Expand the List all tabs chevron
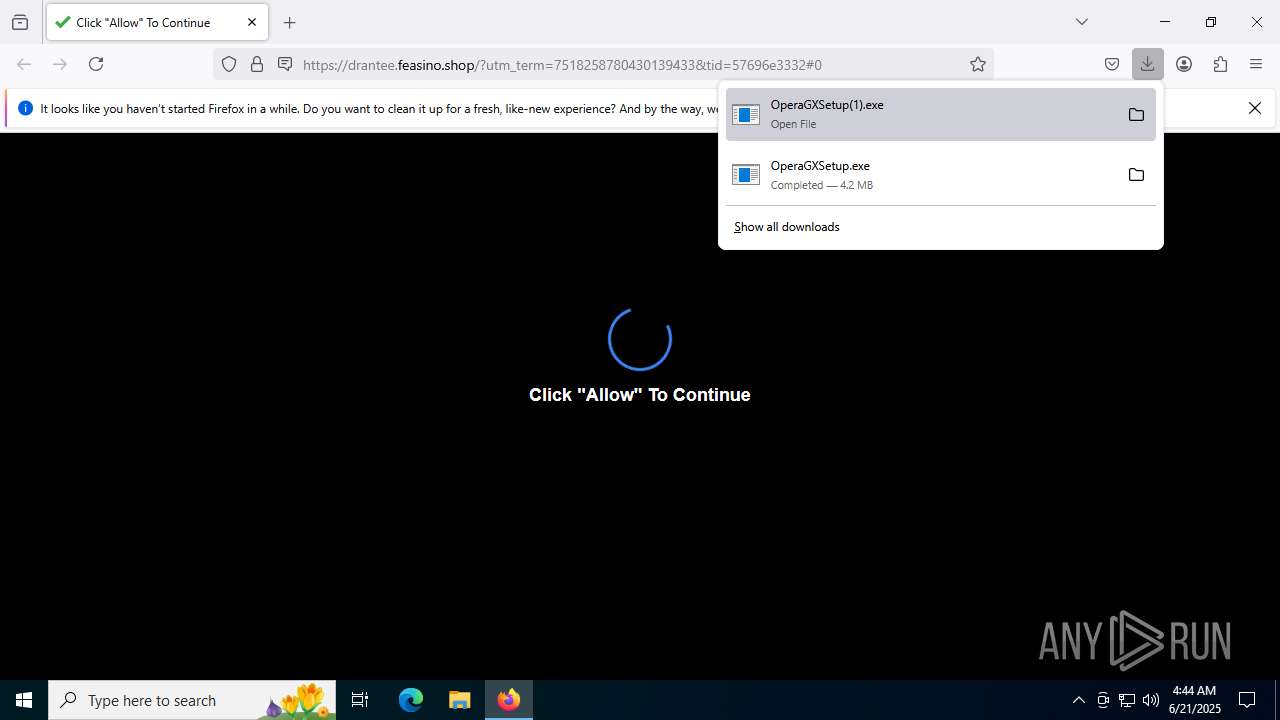 point(1081,22)
